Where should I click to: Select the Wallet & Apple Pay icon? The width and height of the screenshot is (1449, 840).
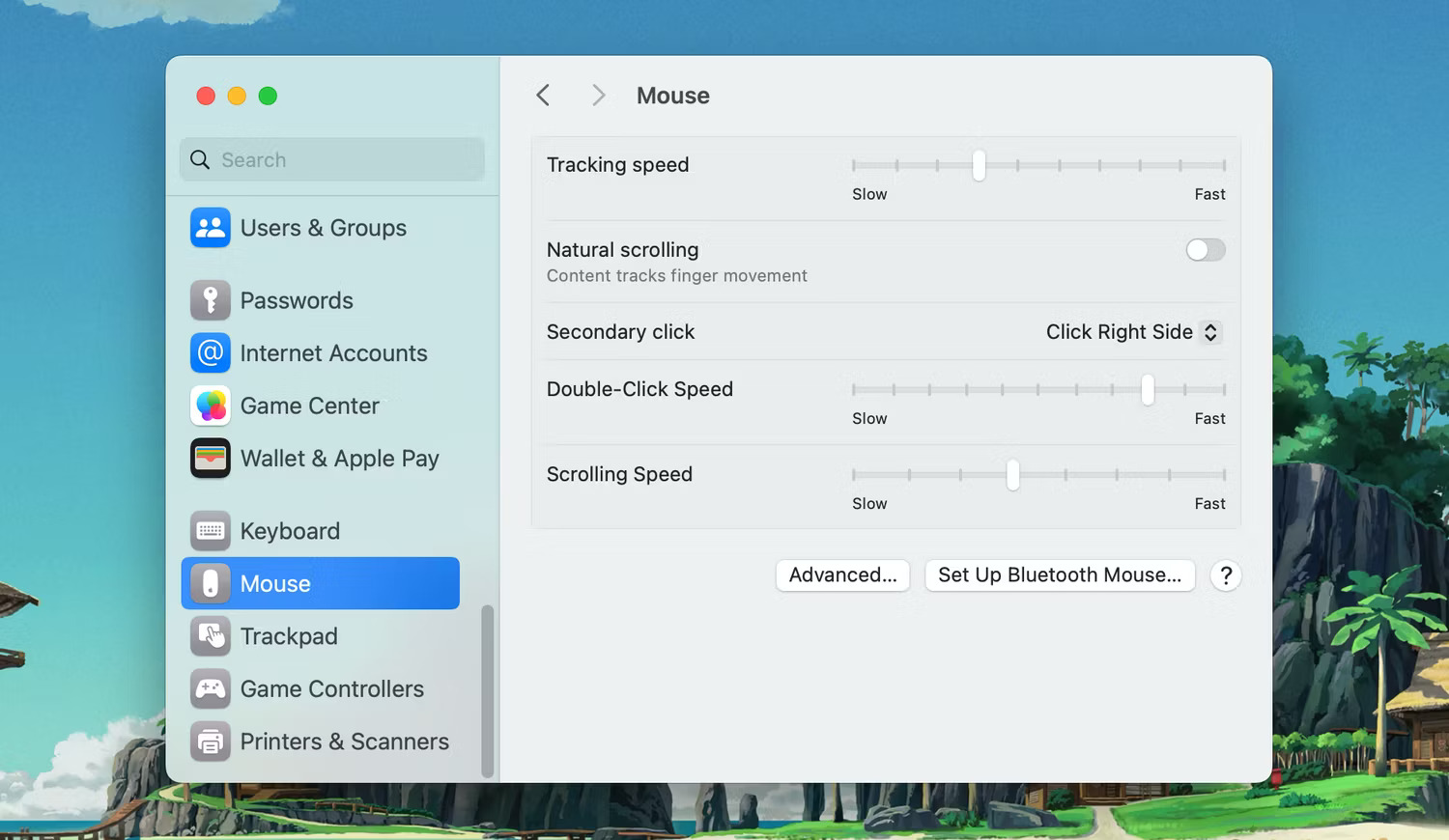(x=211, y=459)
